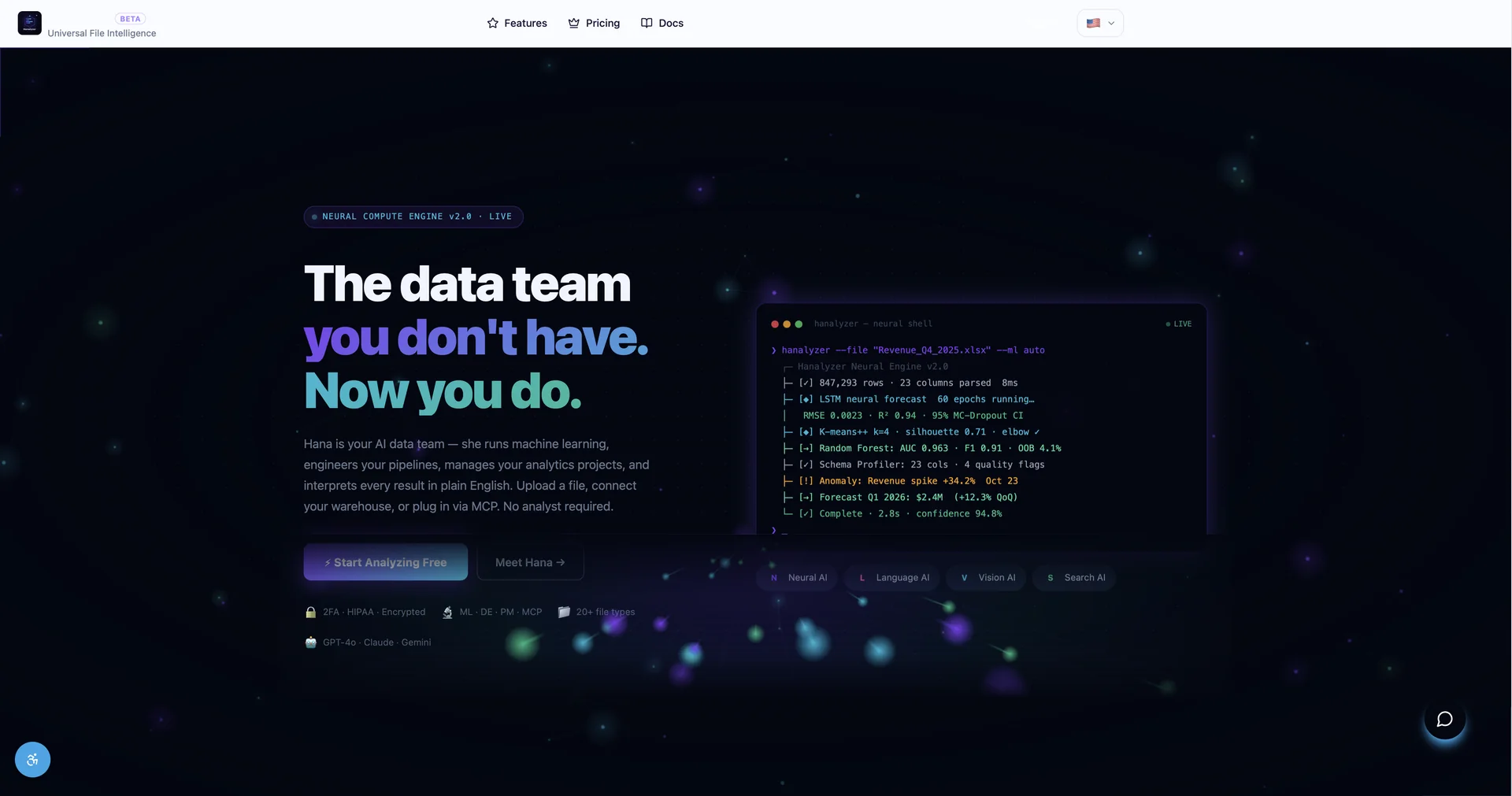Click the yellow dot in terminal window
Image resolution: width=1512 pixels, height=796 pixels.
(x=787, y=324)
